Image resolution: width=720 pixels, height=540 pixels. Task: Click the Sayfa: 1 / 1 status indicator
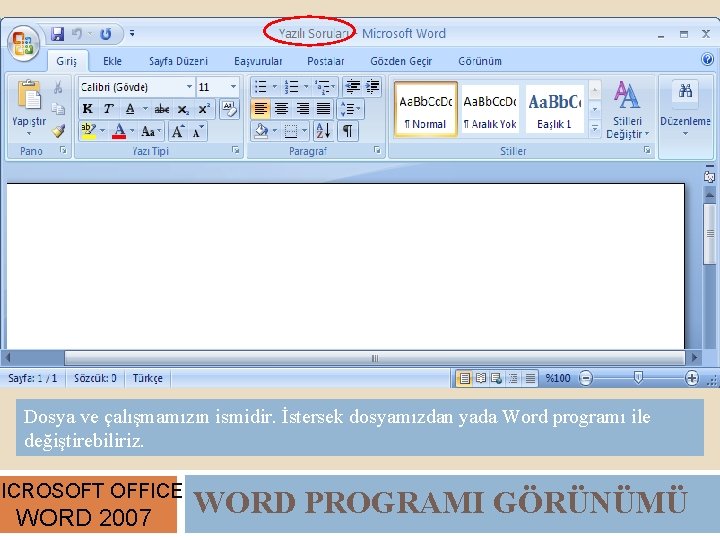33,378
